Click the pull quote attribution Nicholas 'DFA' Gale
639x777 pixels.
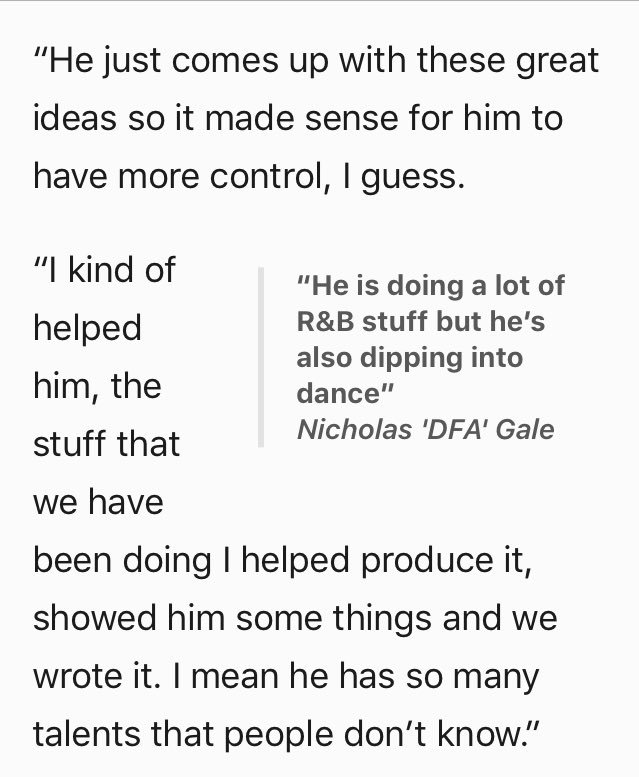tap(425, 431)
